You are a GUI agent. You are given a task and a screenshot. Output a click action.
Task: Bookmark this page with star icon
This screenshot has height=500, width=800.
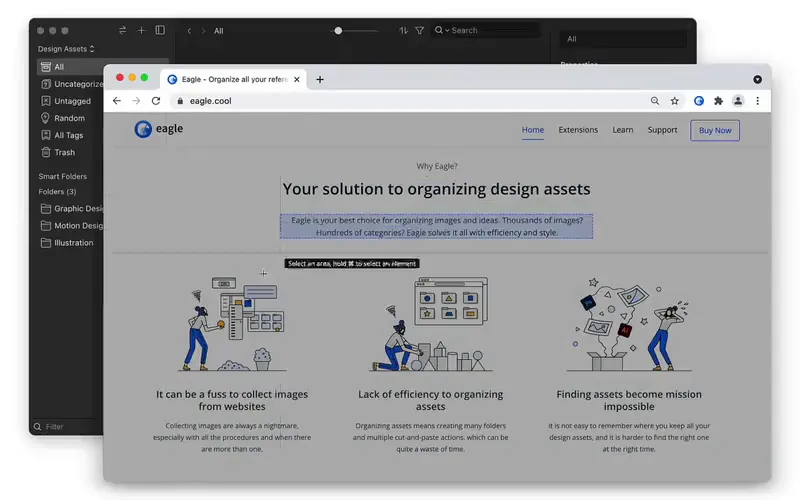coord(674,101)
